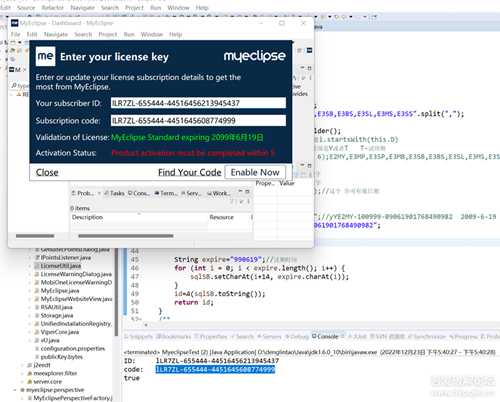The width and height of the screenshot is (500, 402).
Task: Click the 'me' MyEclipse logo icon
Action: click(45, 56)
